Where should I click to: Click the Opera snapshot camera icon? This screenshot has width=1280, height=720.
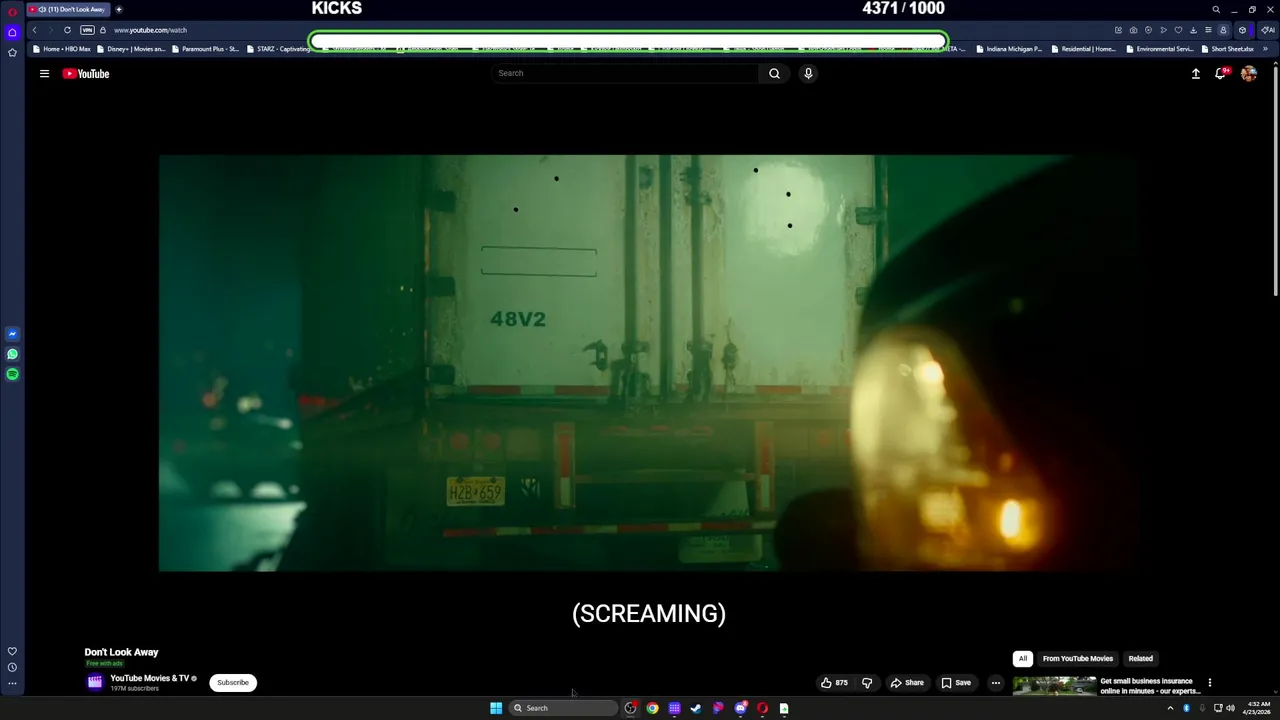click(1133, 30)
